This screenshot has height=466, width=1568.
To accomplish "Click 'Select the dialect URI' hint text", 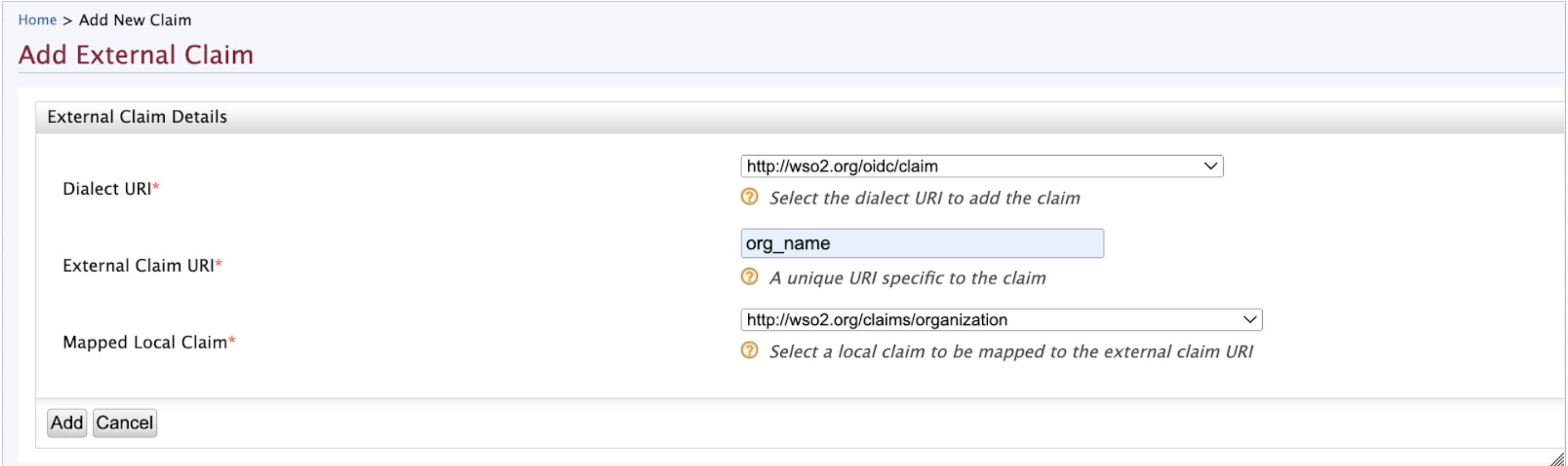I will (x=925, y=198).
